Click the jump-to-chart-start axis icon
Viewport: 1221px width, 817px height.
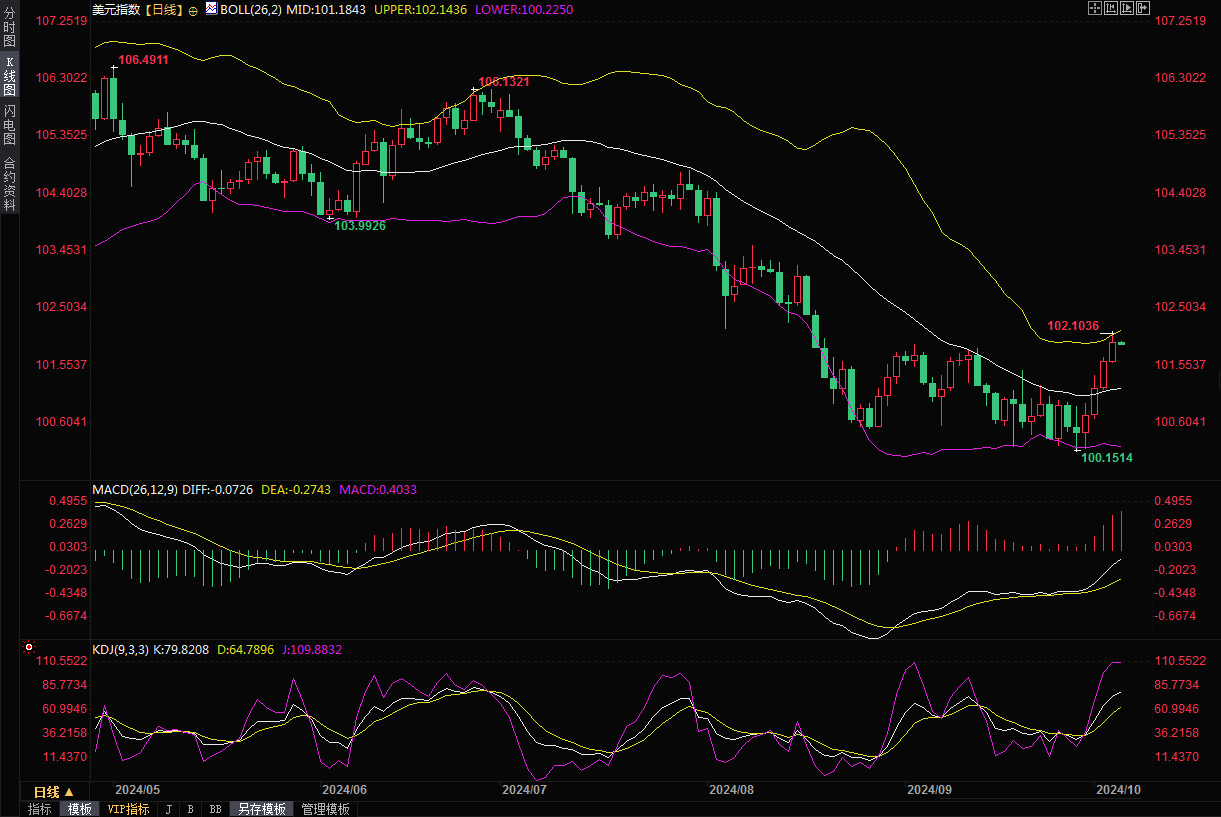1110,8
